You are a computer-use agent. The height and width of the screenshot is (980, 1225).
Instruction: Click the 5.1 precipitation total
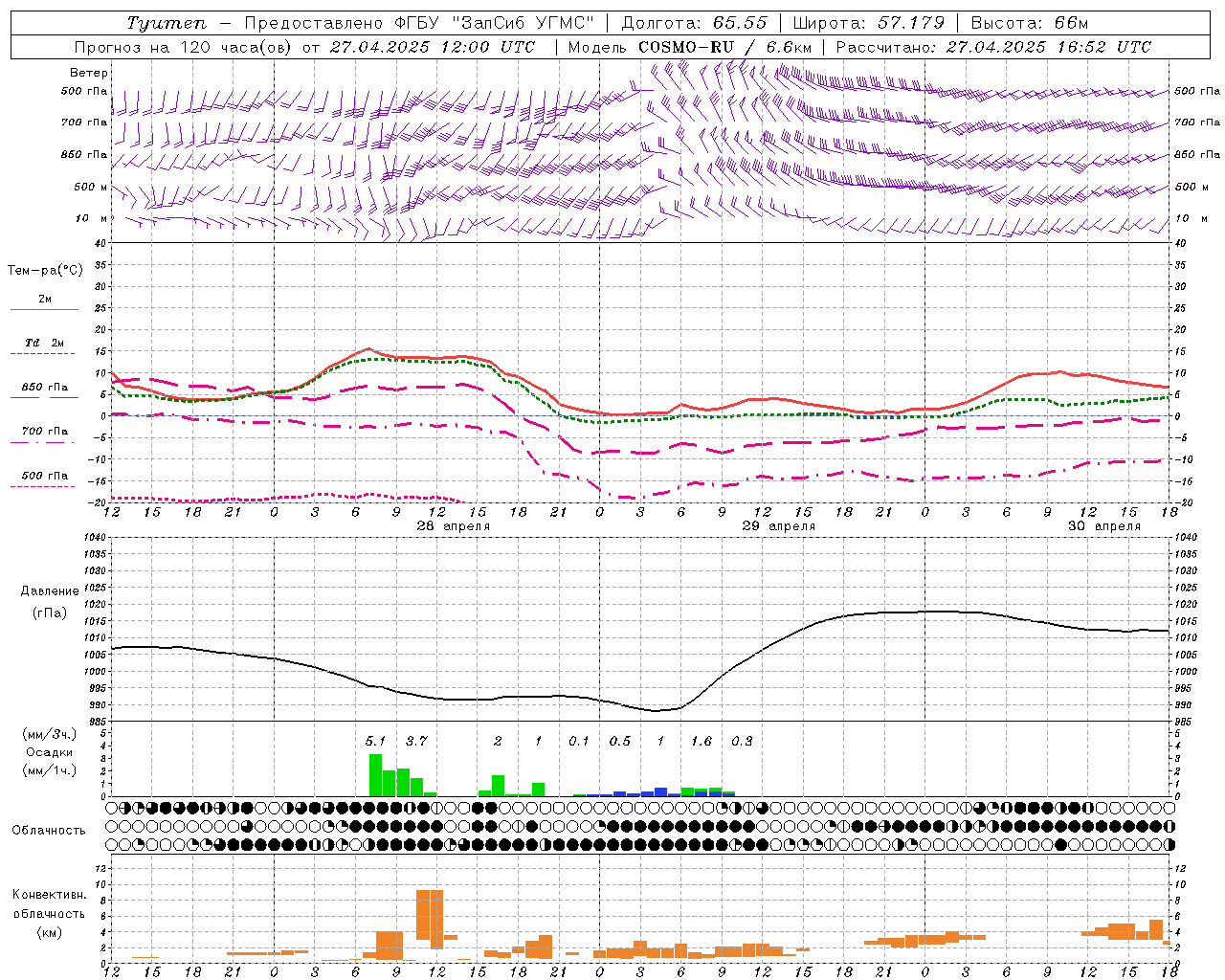(x=375, y=741)
